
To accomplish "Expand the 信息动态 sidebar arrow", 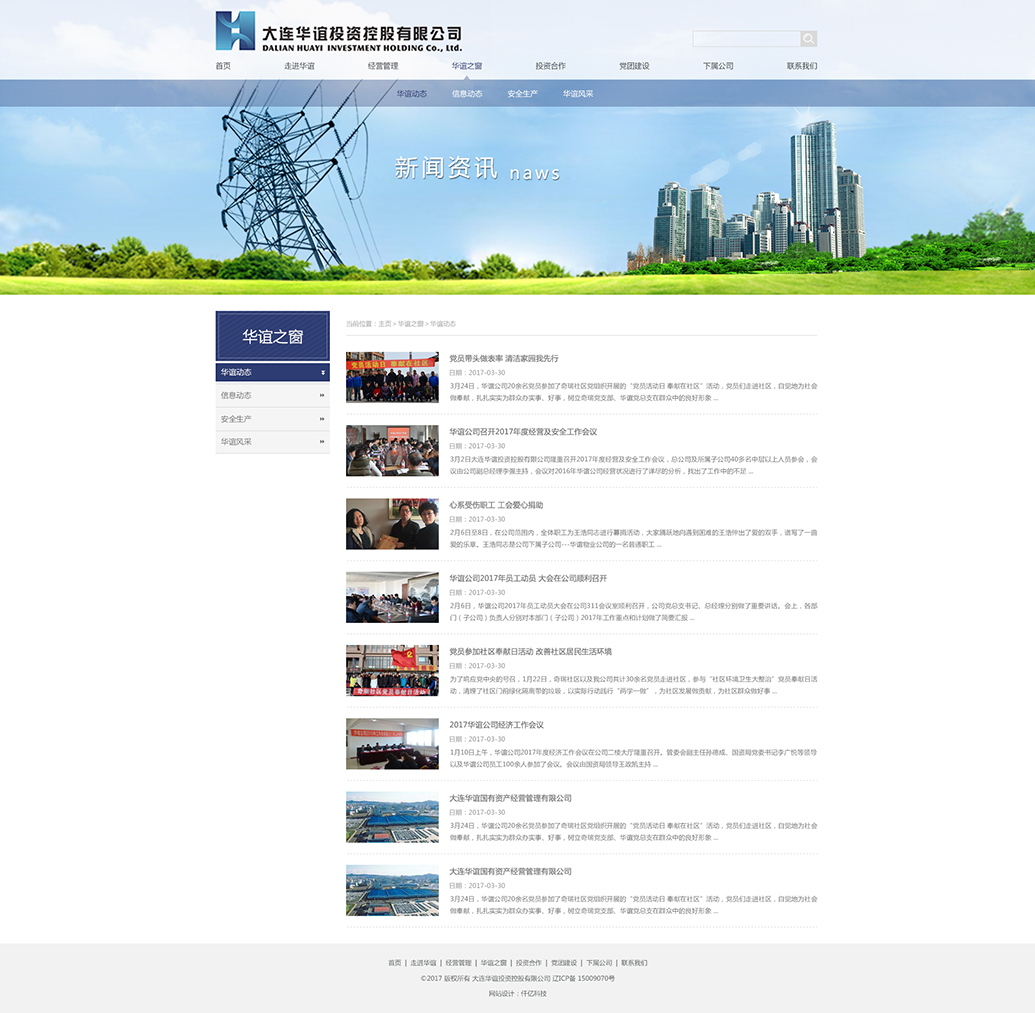I will 322,395.
